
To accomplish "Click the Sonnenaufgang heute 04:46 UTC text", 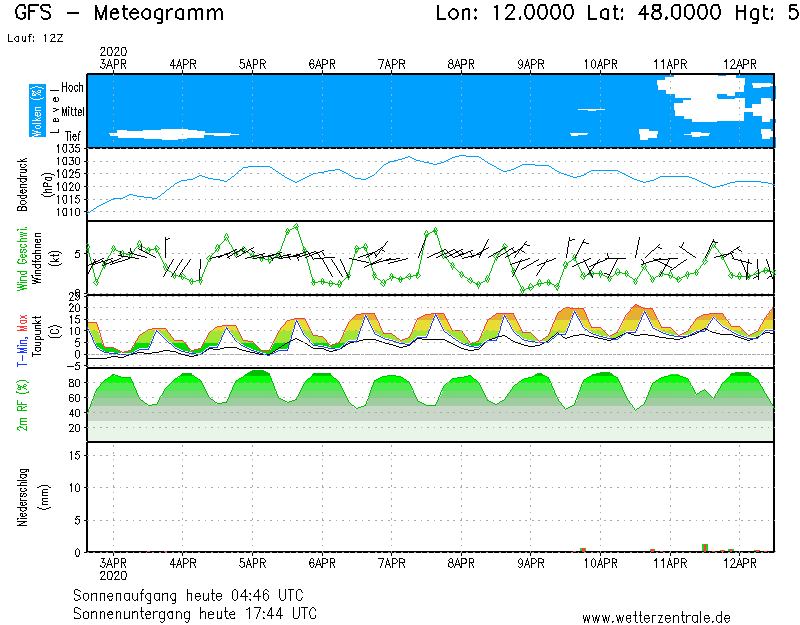I will coord(195,594).
